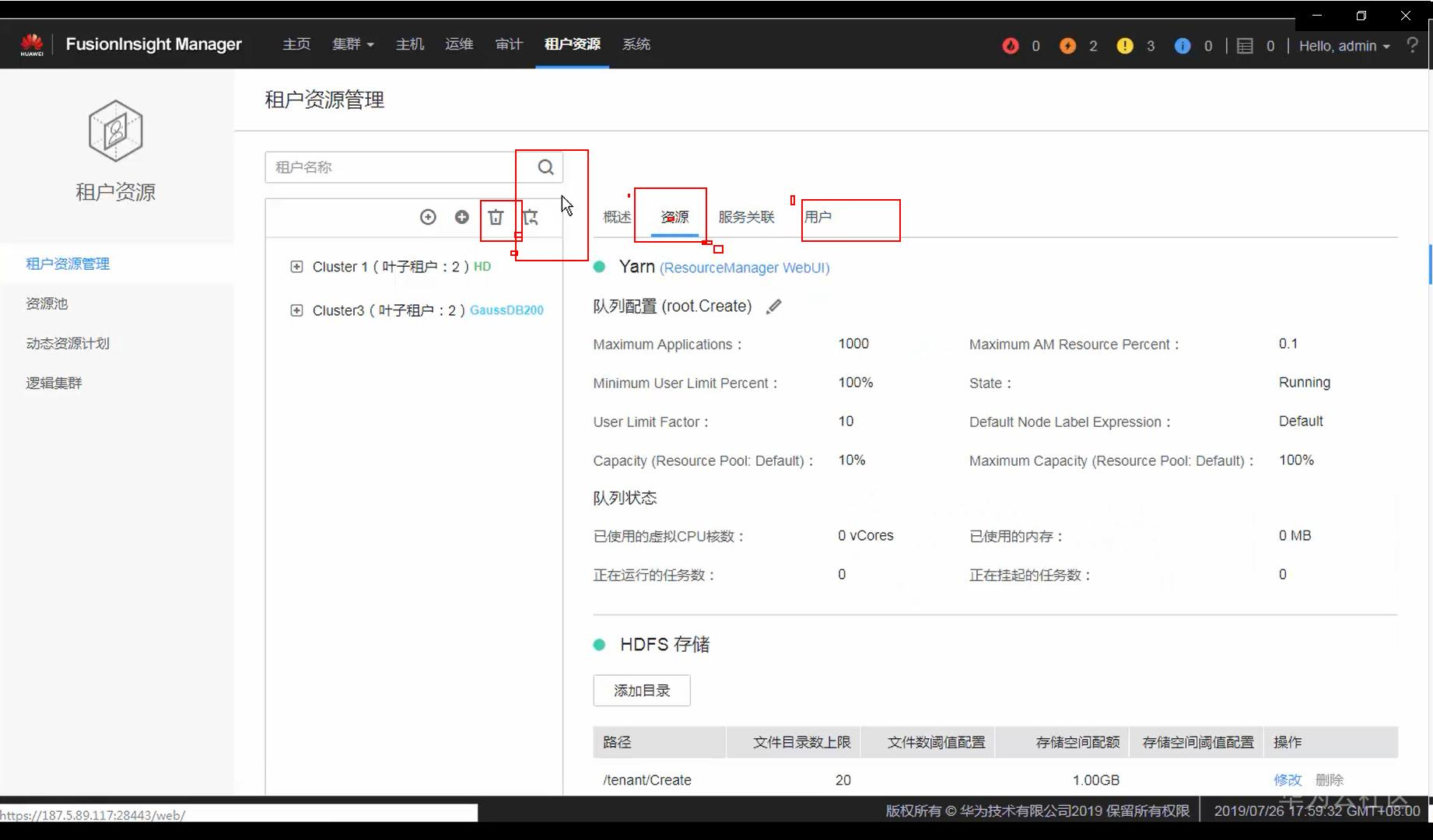This screenshot has height=840, width=1433.
Task: Switch to the 用户 tab
Action: pos(818,217)
